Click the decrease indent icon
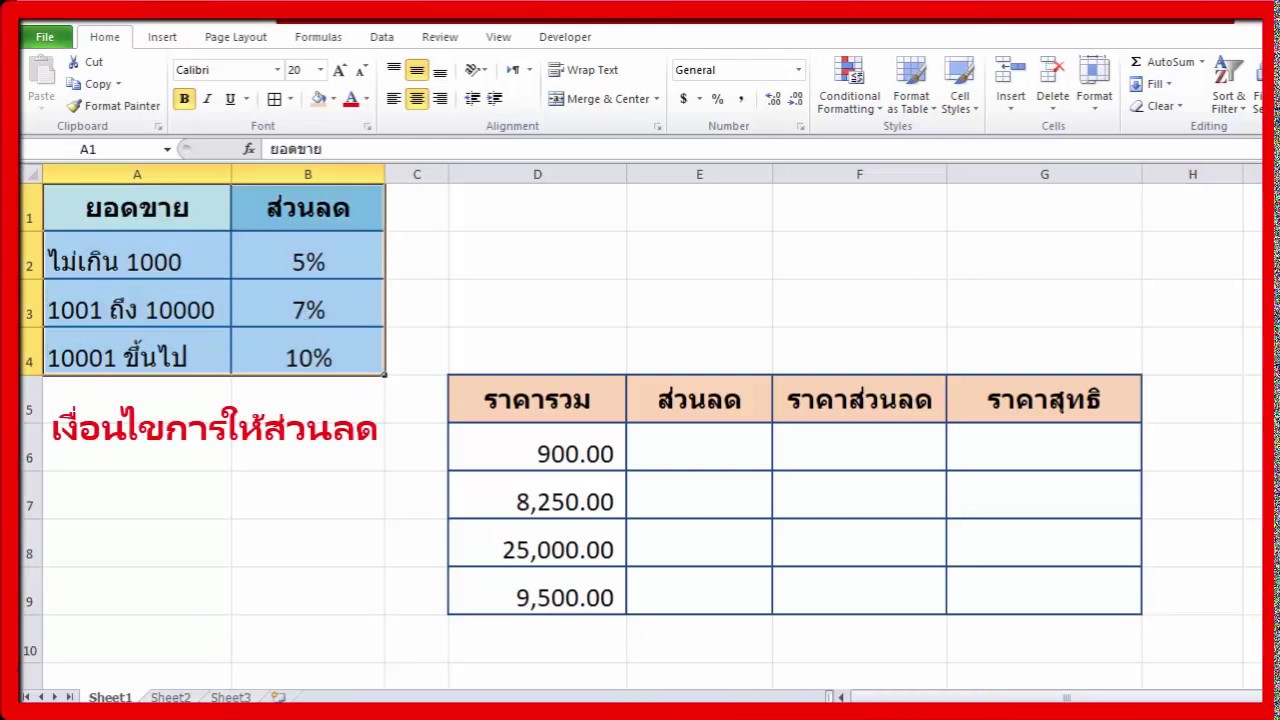This screenshot has width=1280, height=720. pyautogui.click(x=473, y=99)
